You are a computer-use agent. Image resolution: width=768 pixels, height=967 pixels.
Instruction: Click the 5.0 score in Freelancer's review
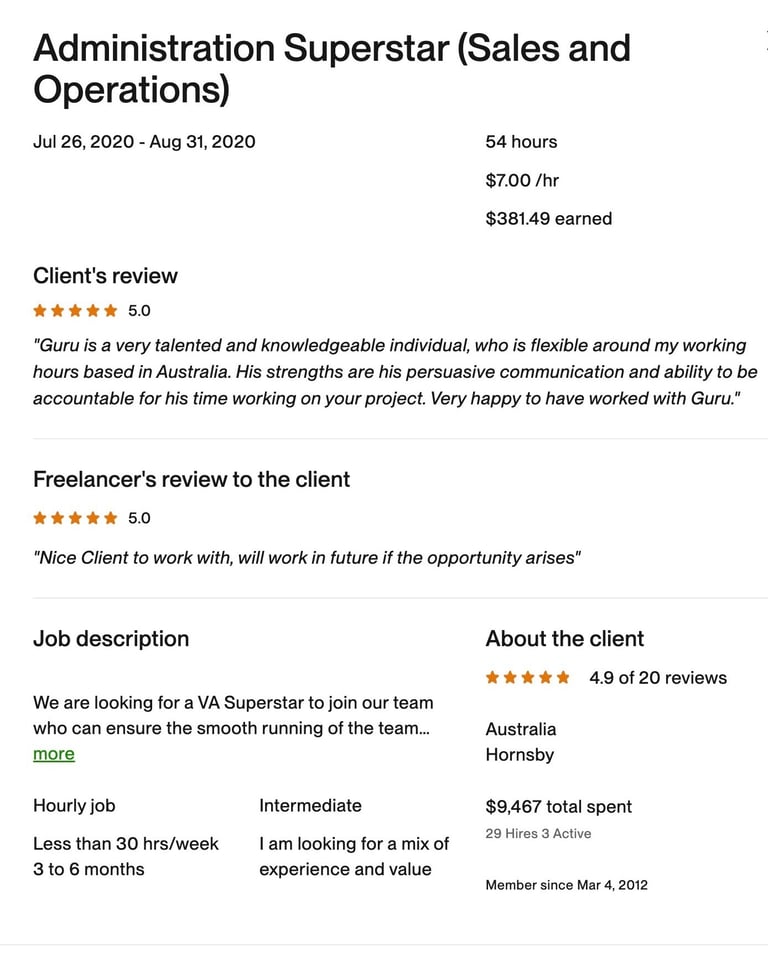139,518
